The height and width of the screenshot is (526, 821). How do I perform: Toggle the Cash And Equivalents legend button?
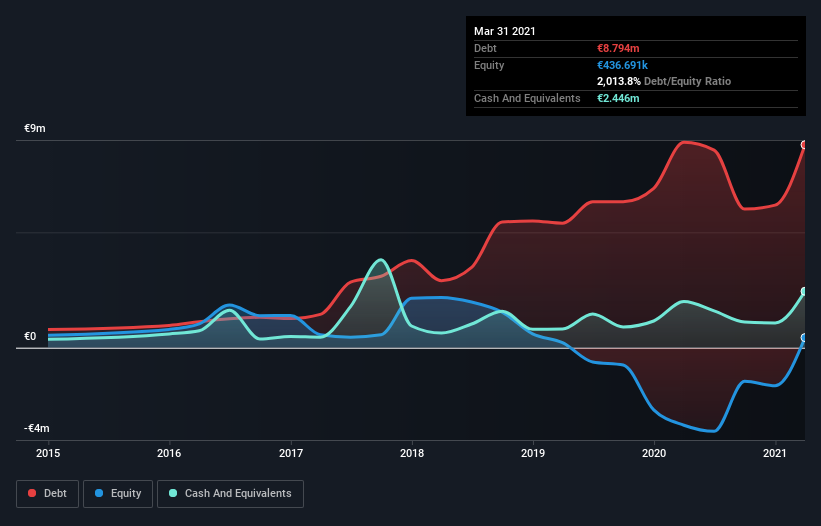point(230,494)
